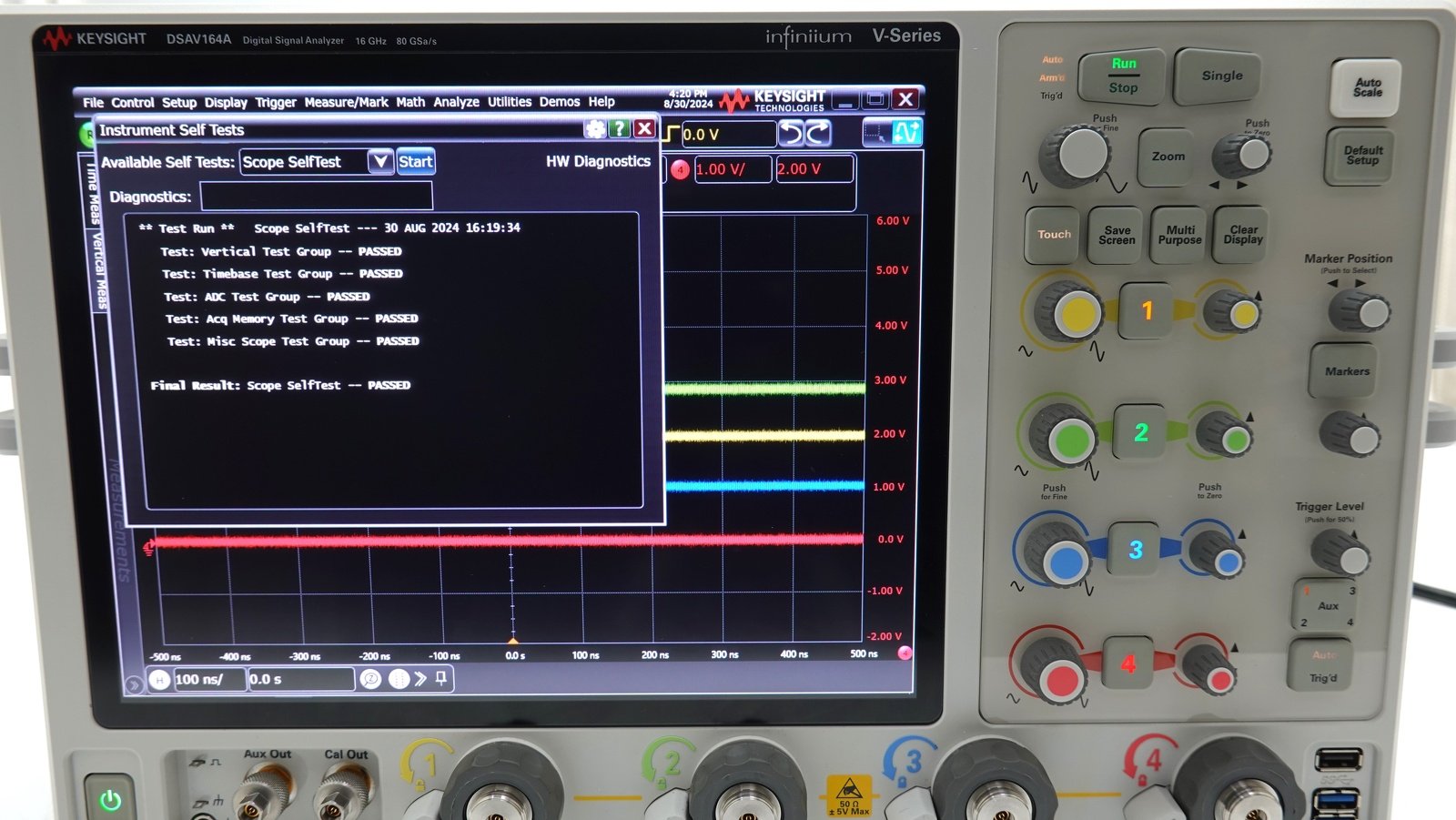This screenshot has width=1456, height=820.
Task: Open the Help menu
Action: coord(602,102)
